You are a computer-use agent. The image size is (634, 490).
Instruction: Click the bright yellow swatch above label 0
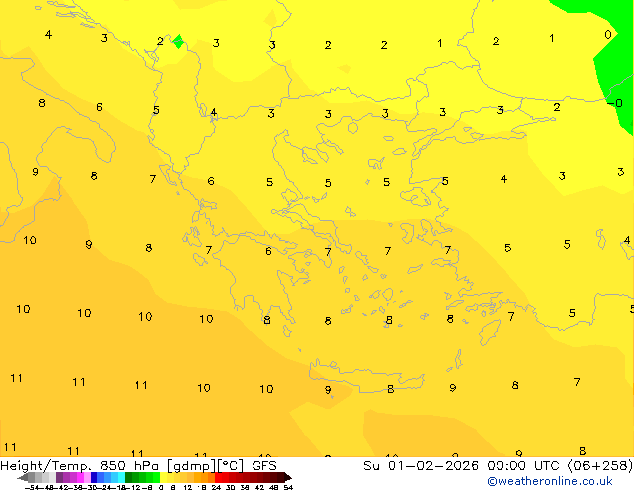163,477
